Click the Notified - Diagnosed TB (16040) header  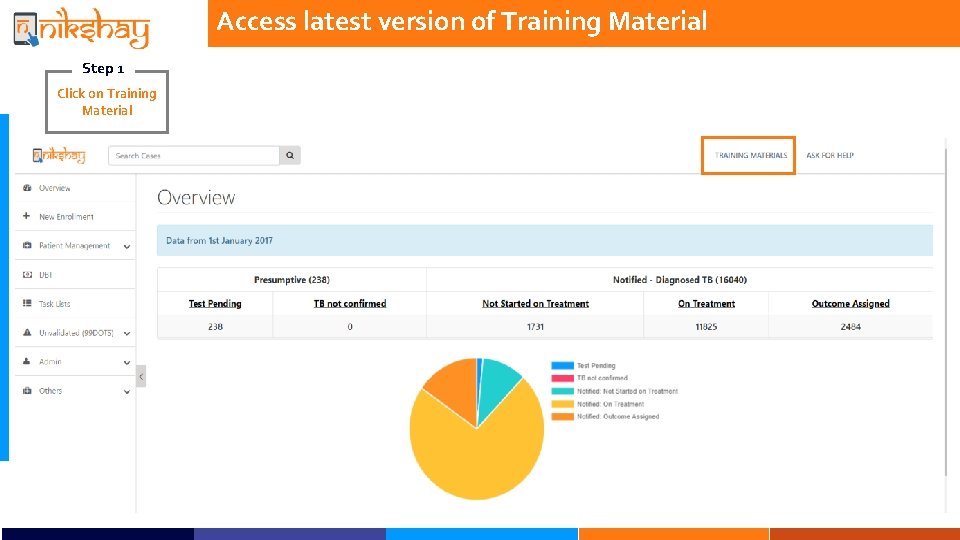tap(680, 280)
